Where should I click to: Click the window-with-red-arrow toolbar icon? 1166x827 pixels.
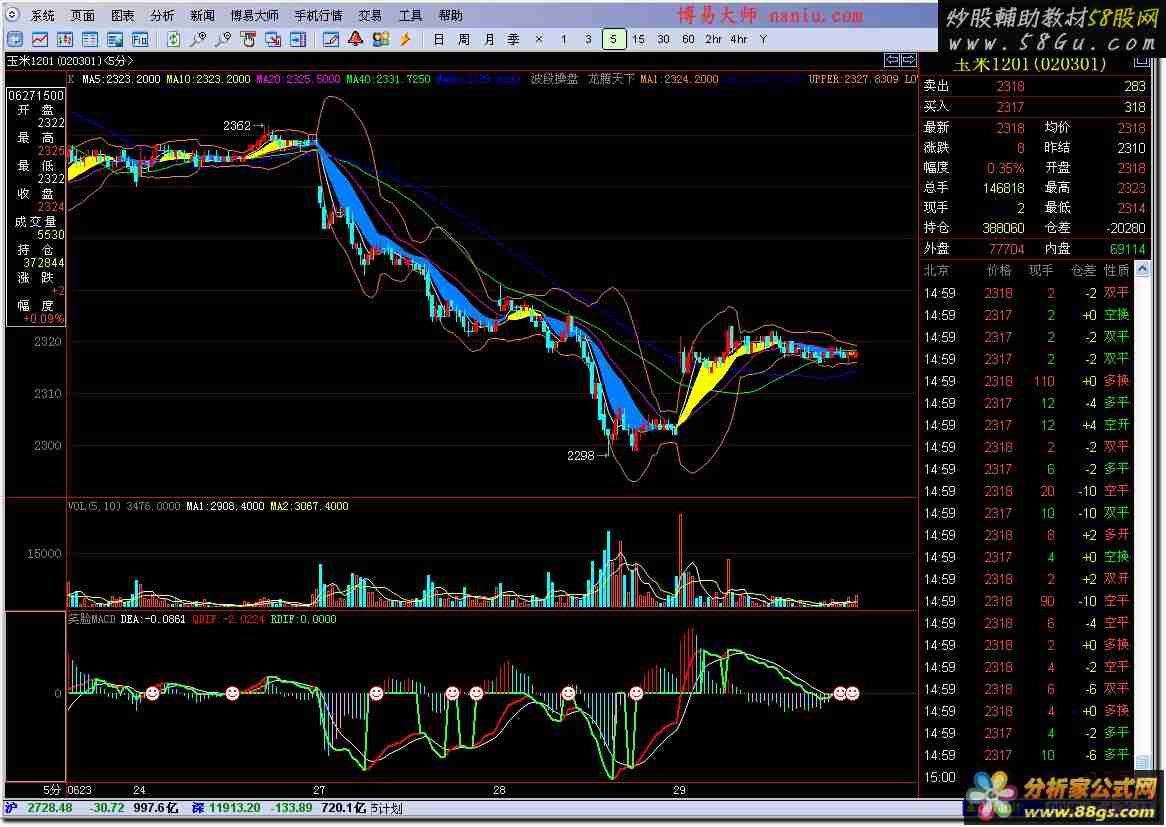point(273,39)
